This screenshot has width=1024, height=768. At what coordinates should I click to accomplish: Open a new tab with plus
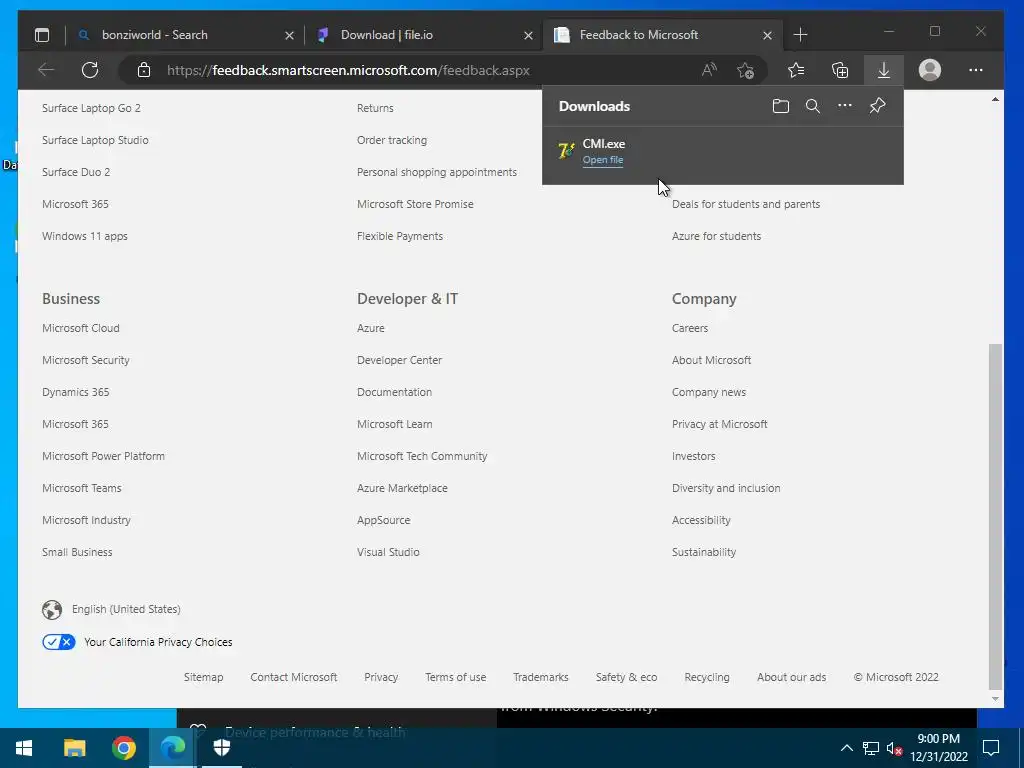click(801, 35)
